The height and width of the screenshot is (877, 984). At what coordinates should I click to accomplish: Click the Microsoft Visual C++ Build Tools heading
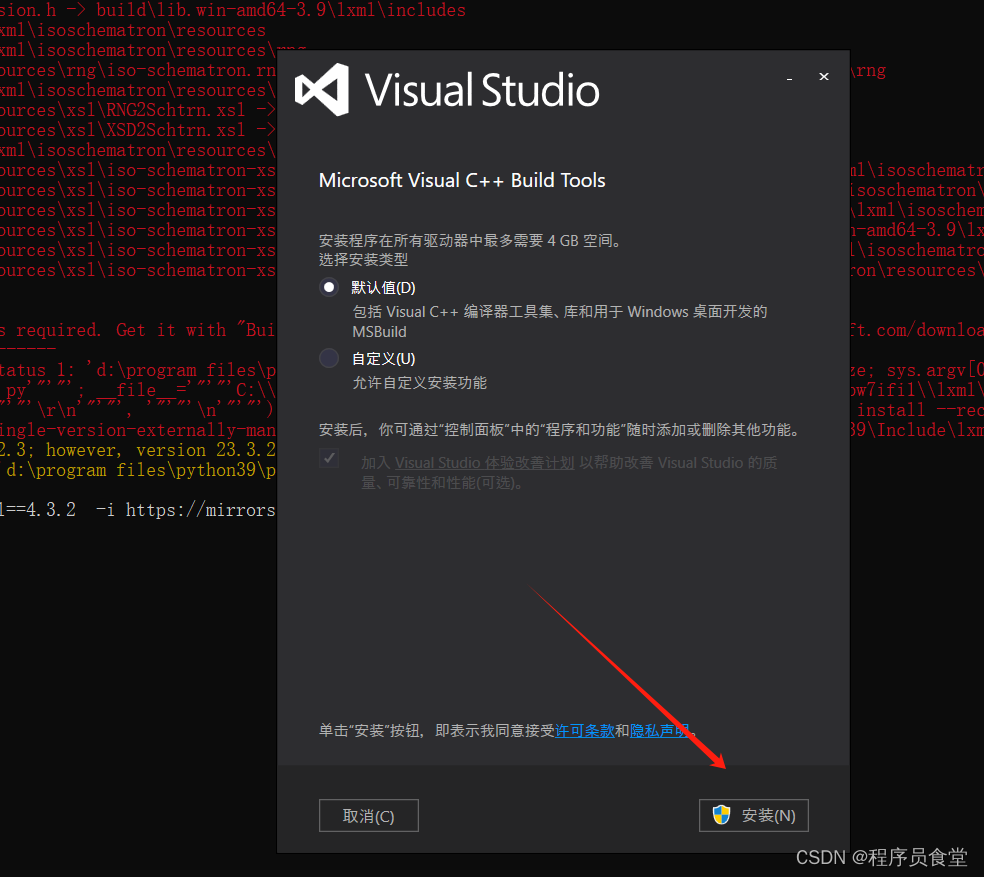462,180
